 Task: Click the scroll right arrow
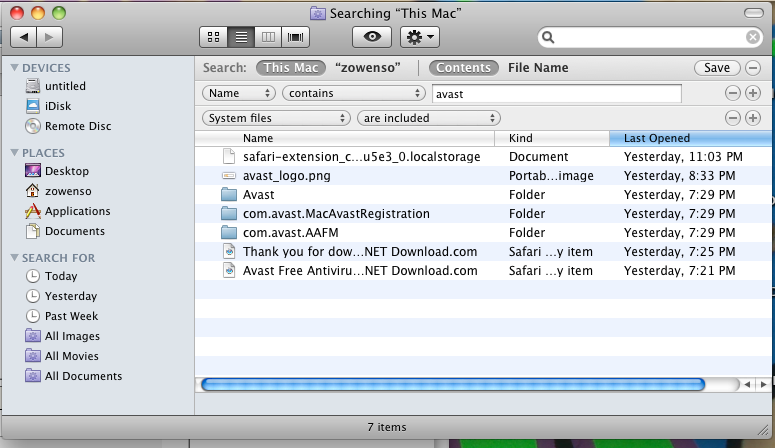coord(763,384)
